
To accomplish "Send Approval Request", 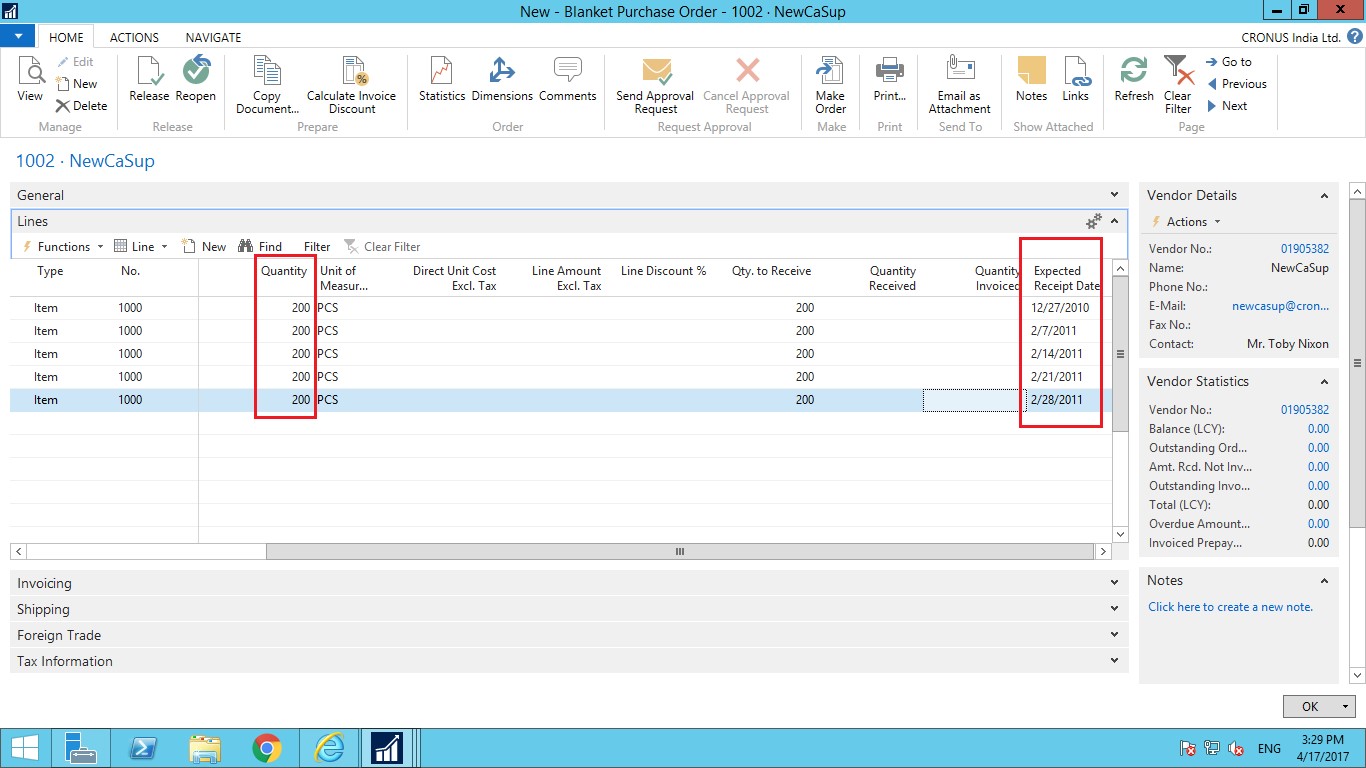I will point(656,85).
